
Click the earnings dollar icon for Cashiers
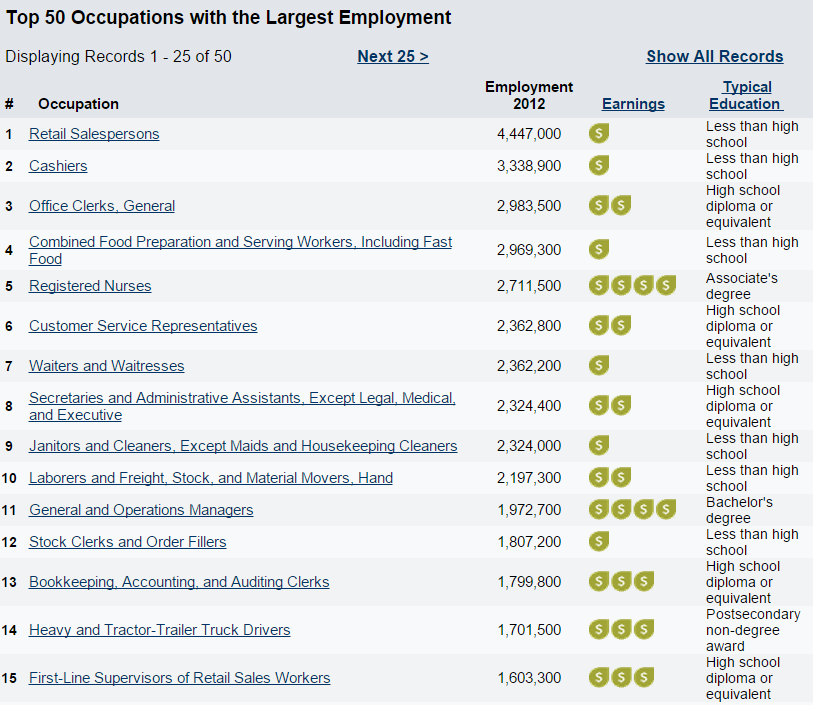coord(599,165)
